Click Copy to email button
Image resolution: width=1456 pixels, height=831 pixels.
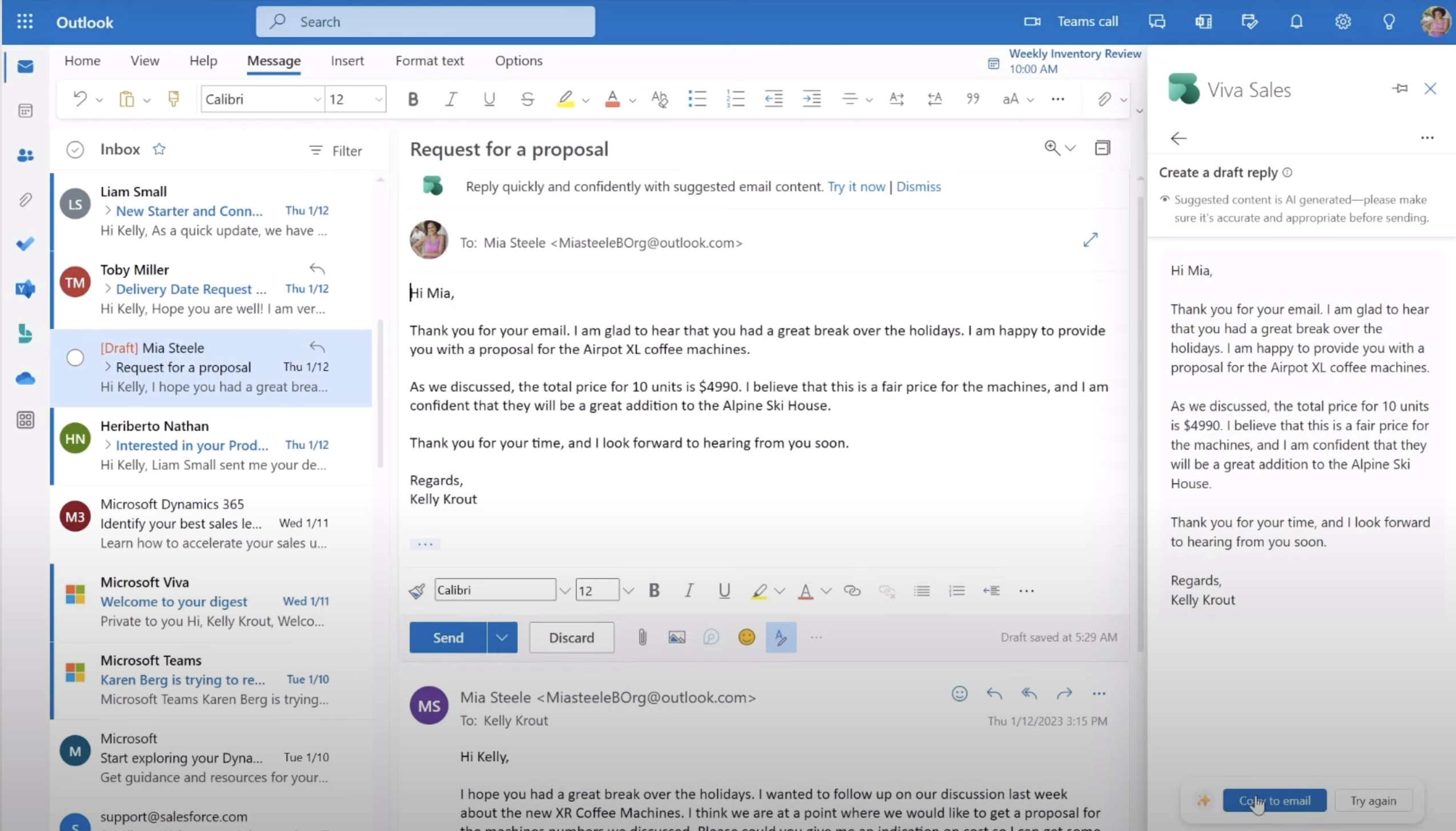[1274, 800]
